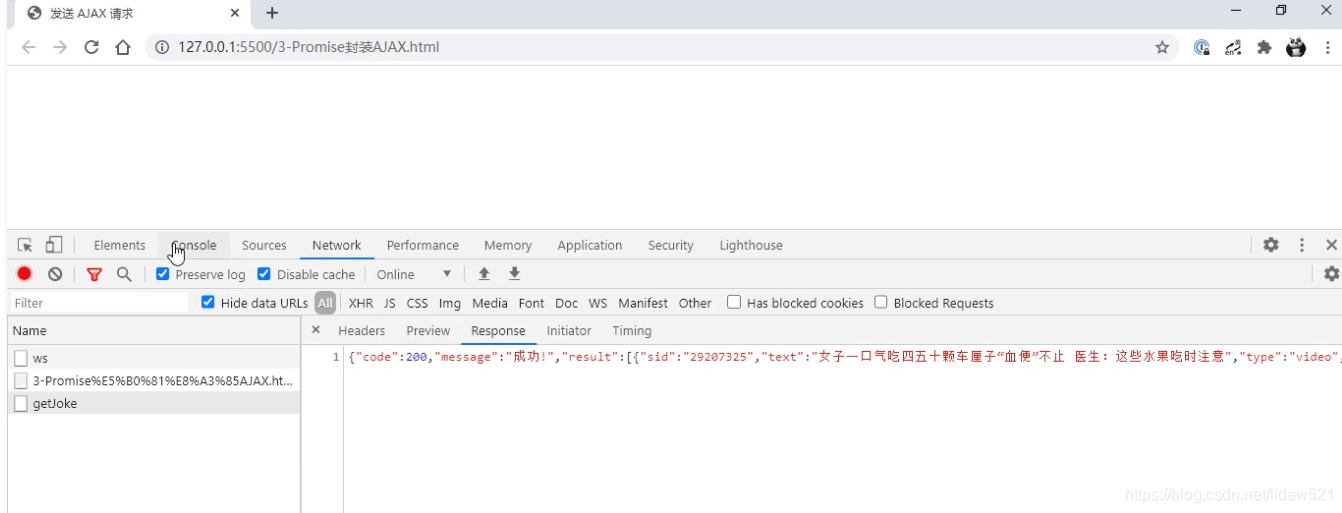1342x513 pixels.
Task: Open the Console panel
Action: [194, 245]
